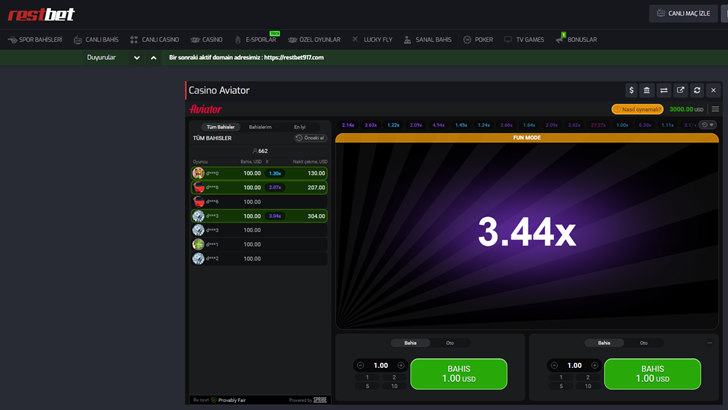Click the 2.14x history multiplier
Screen dimensions: 728x410
coord(348,125)
